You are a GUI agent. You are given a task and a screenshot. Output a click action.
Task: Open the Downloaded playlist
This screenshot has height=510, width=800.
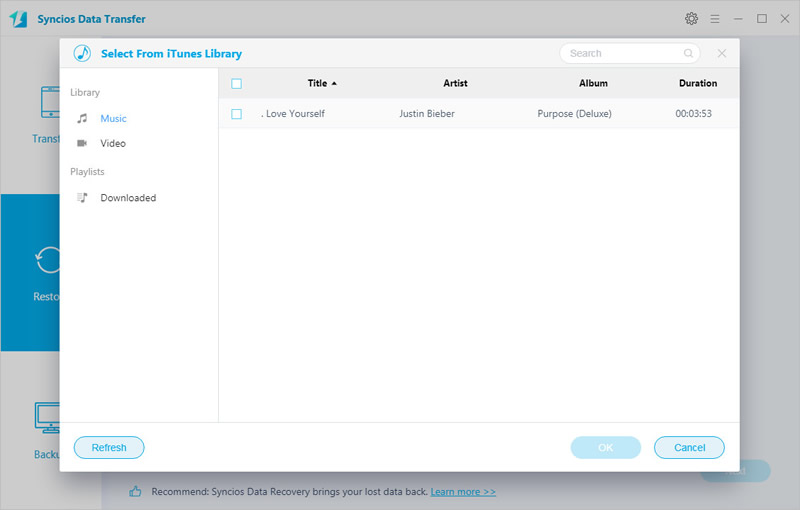coord(128,197)
